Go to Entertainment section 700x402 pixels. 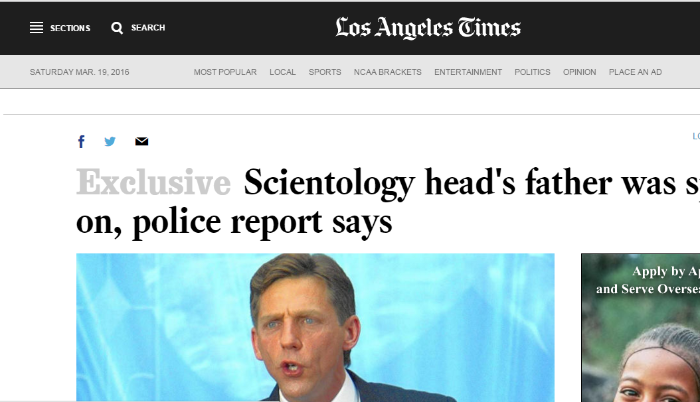pos(468,72)
